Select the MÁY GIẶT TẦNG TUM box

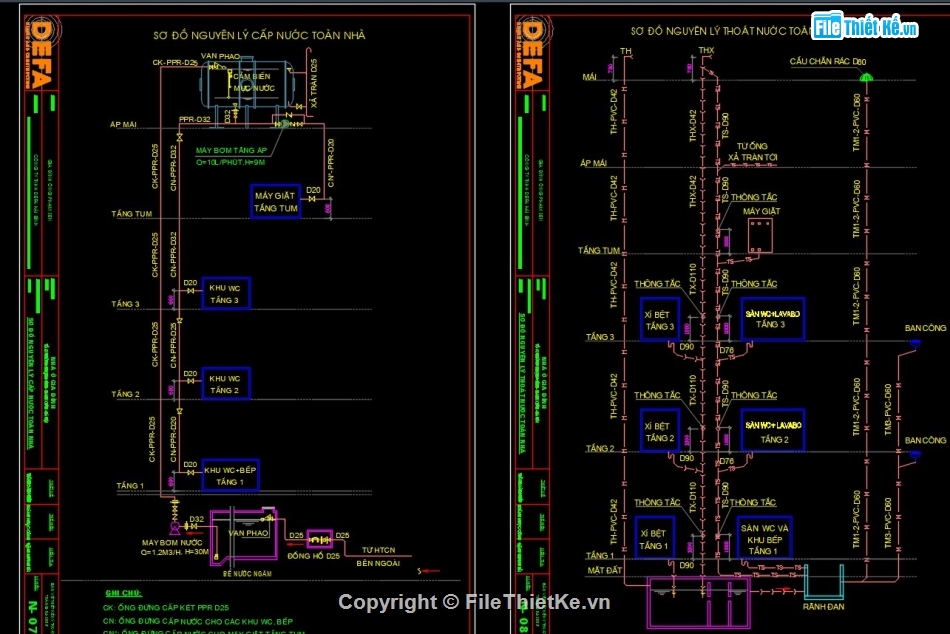tap(275, 201)
